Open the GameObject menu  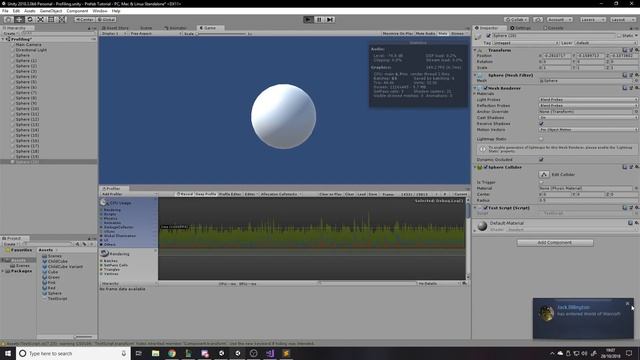[x=51, y=11]
